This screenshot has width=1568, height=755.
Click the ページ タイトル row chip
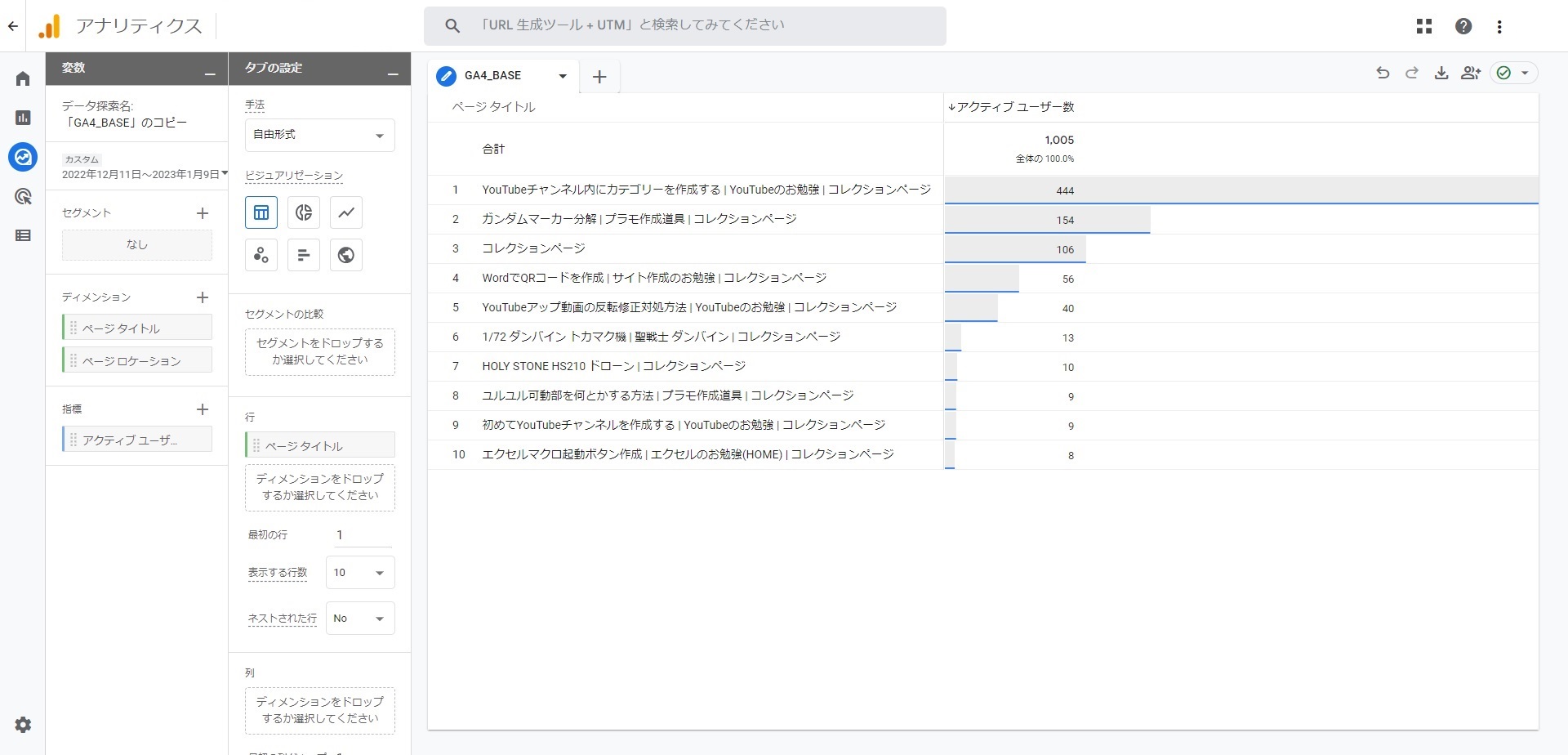point(320,445)
